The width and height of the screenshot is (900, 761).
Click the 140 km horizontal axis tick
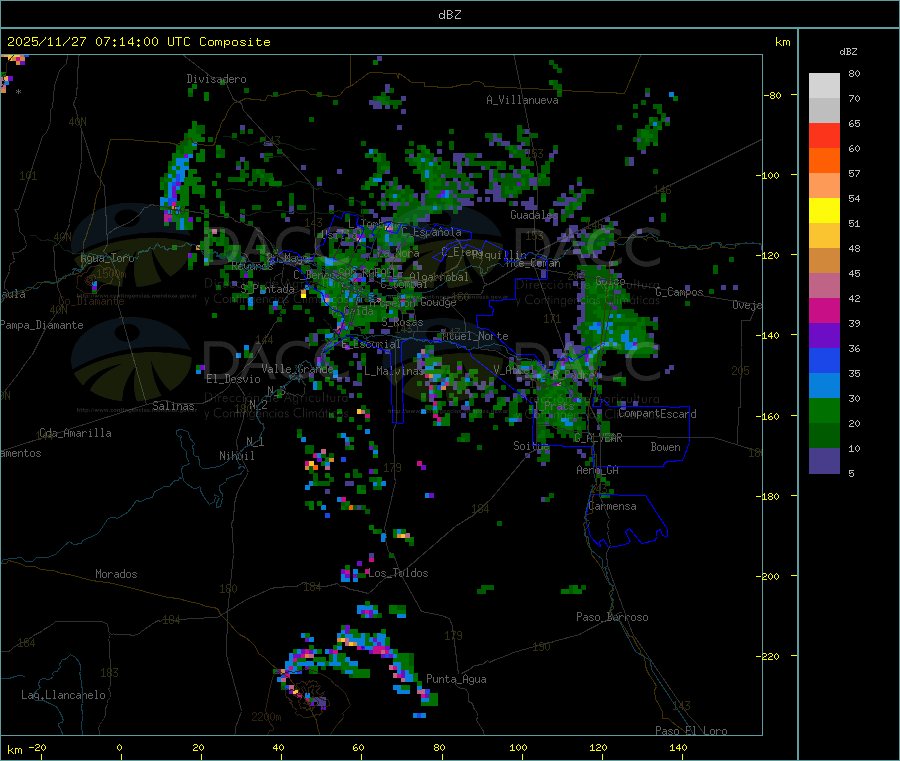click(678, 747)
